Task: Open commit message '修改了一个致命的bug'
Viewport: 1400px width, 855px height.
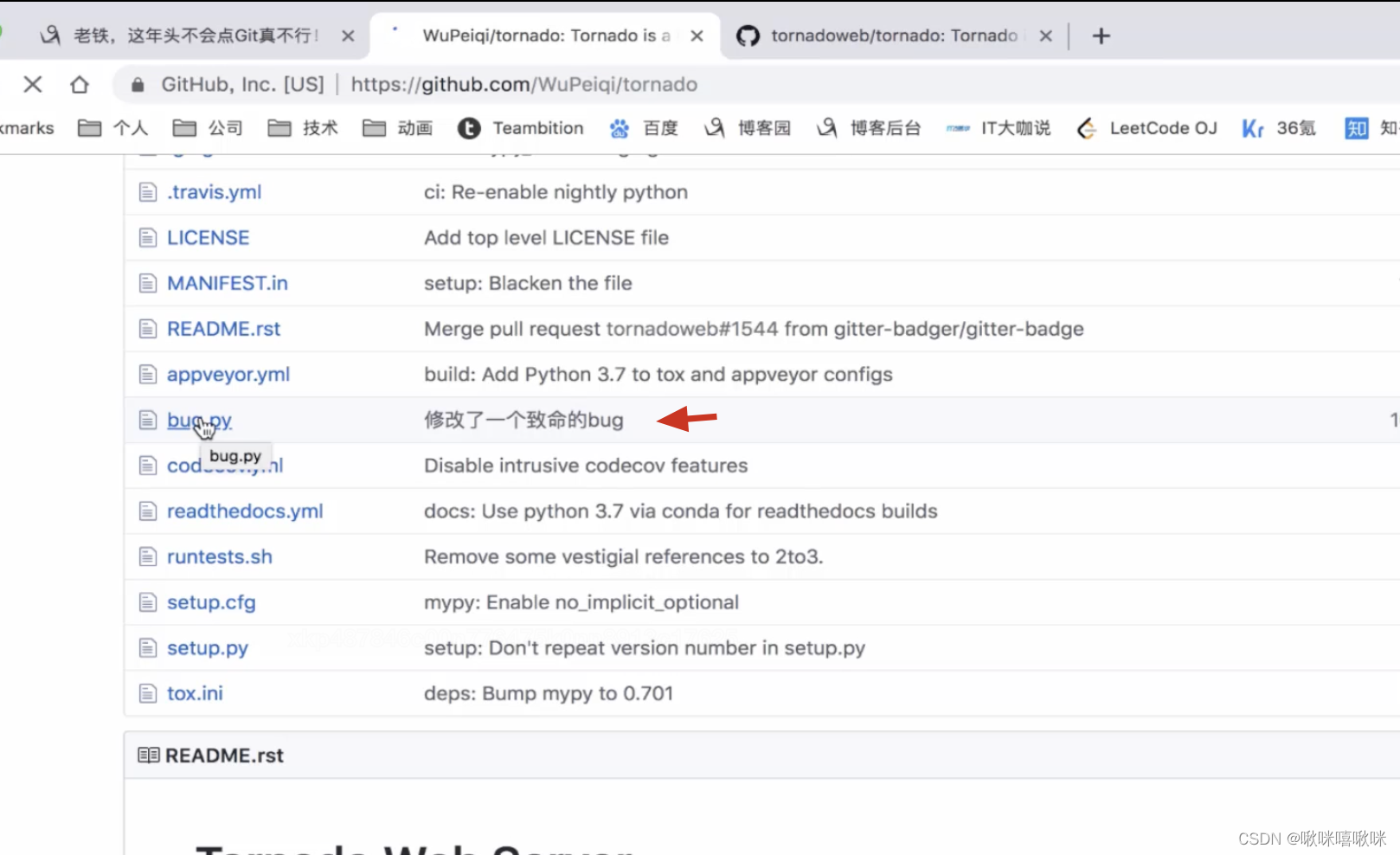Action: tap(523, 421)
